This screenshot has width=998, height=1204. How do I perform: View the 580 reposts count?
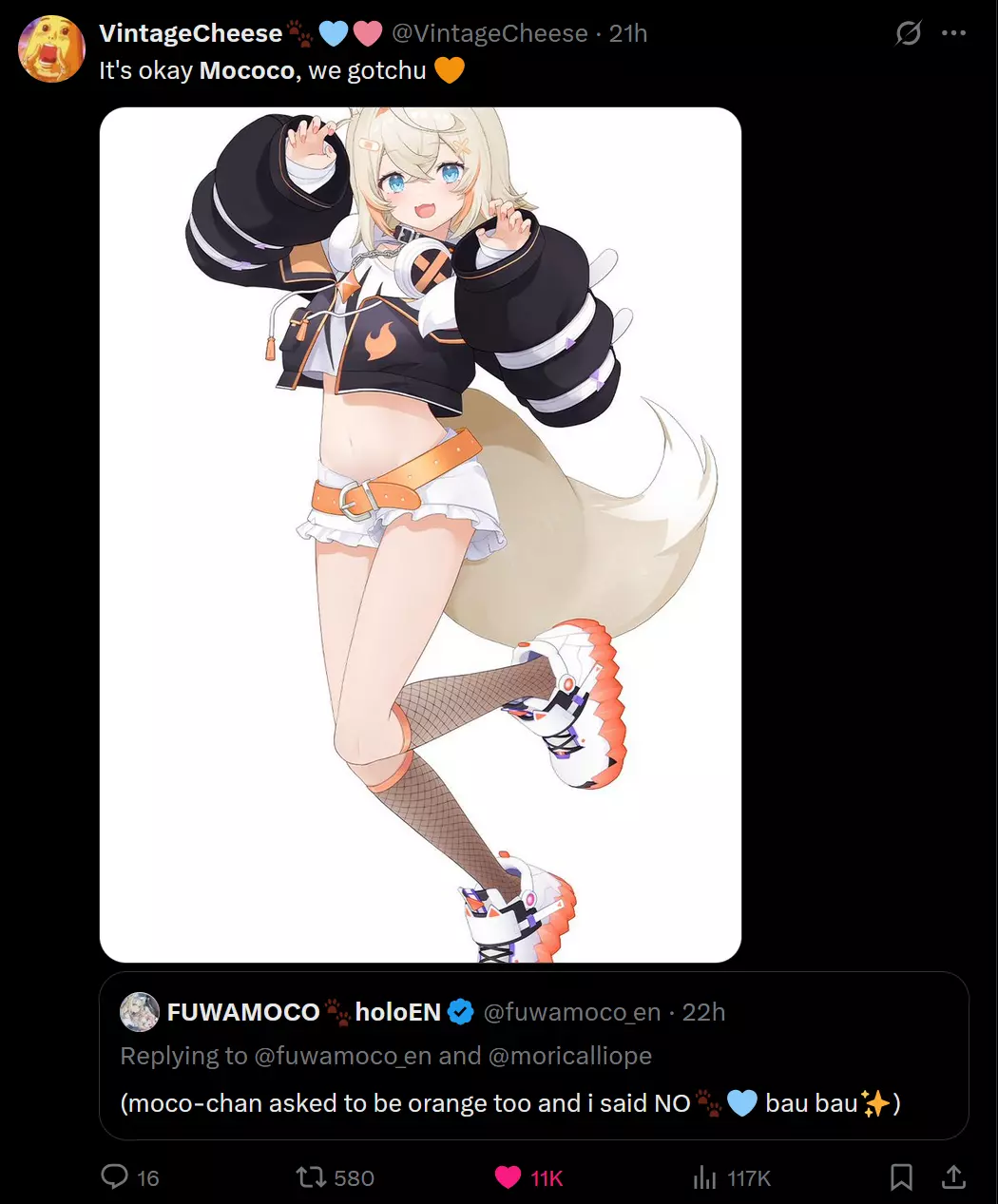355,1178
